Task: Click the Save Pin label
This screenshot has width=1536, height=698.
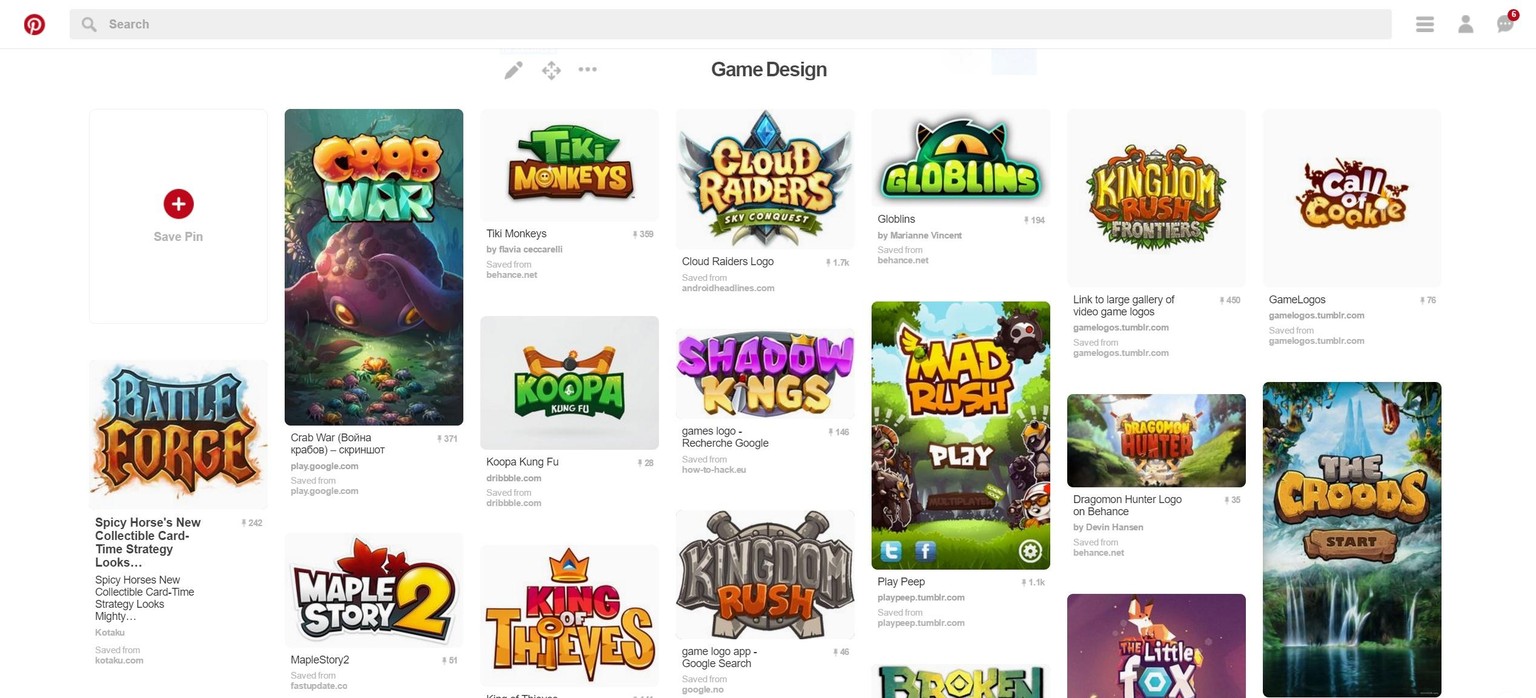Action: click(x=178, y=237)
